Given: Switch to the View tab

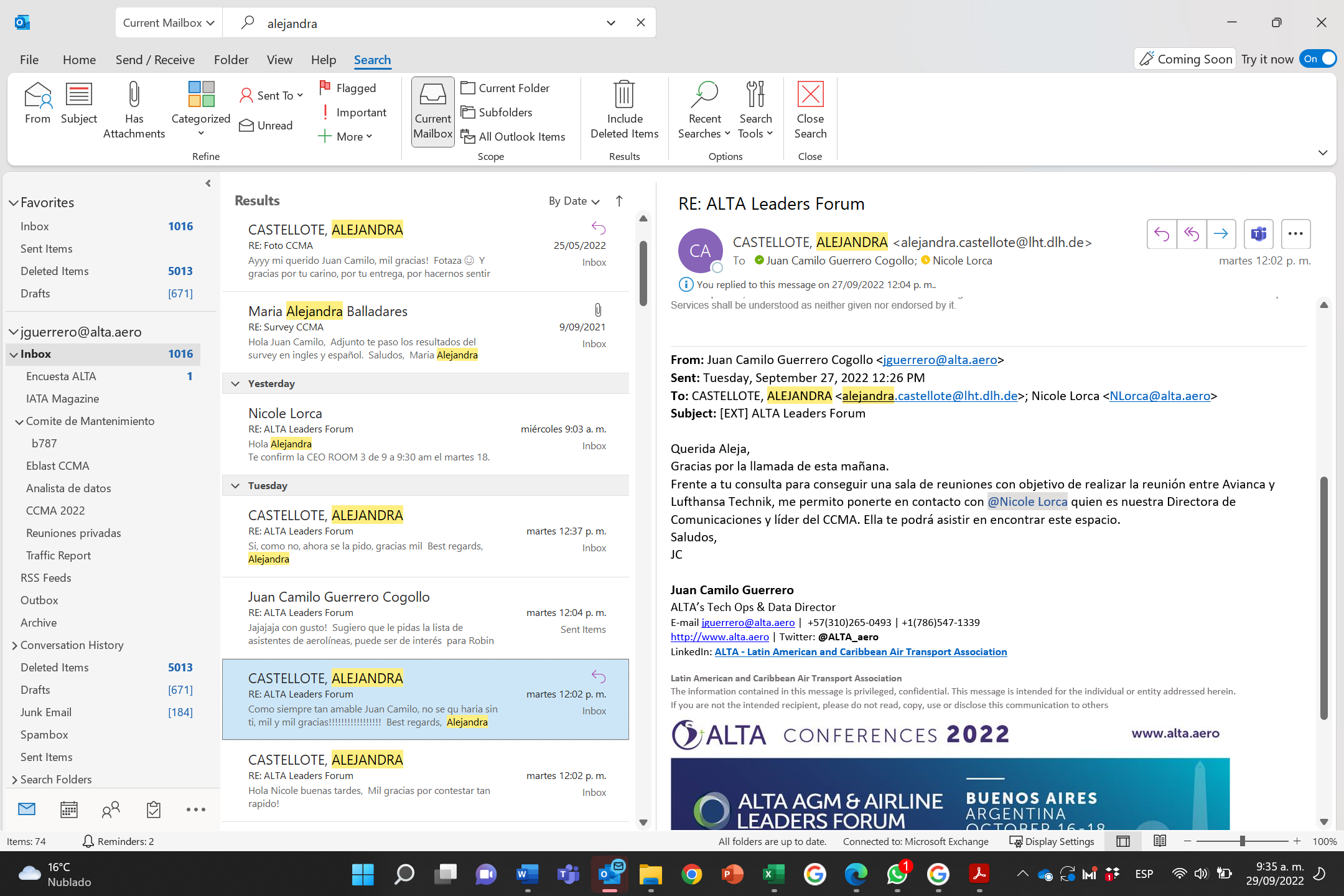Looking at the screenshot, I should click(x=279, y=60).
